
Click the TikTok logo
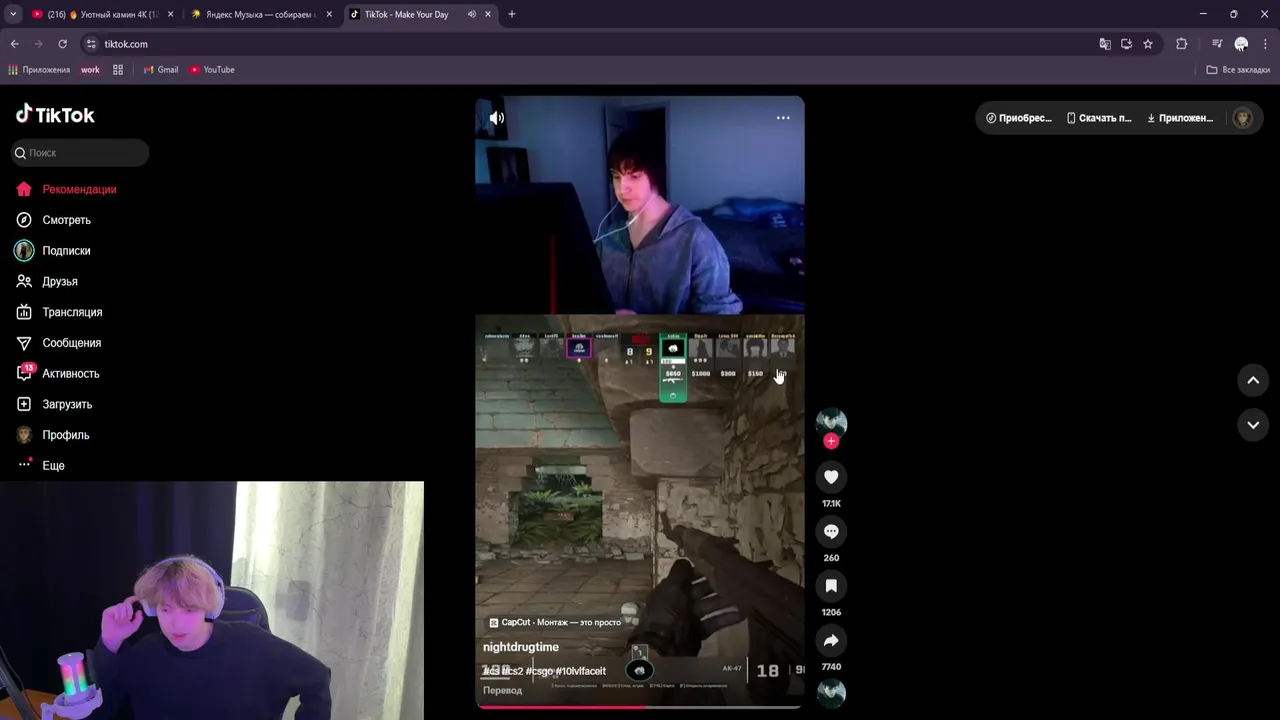click(x=55, y=114)
